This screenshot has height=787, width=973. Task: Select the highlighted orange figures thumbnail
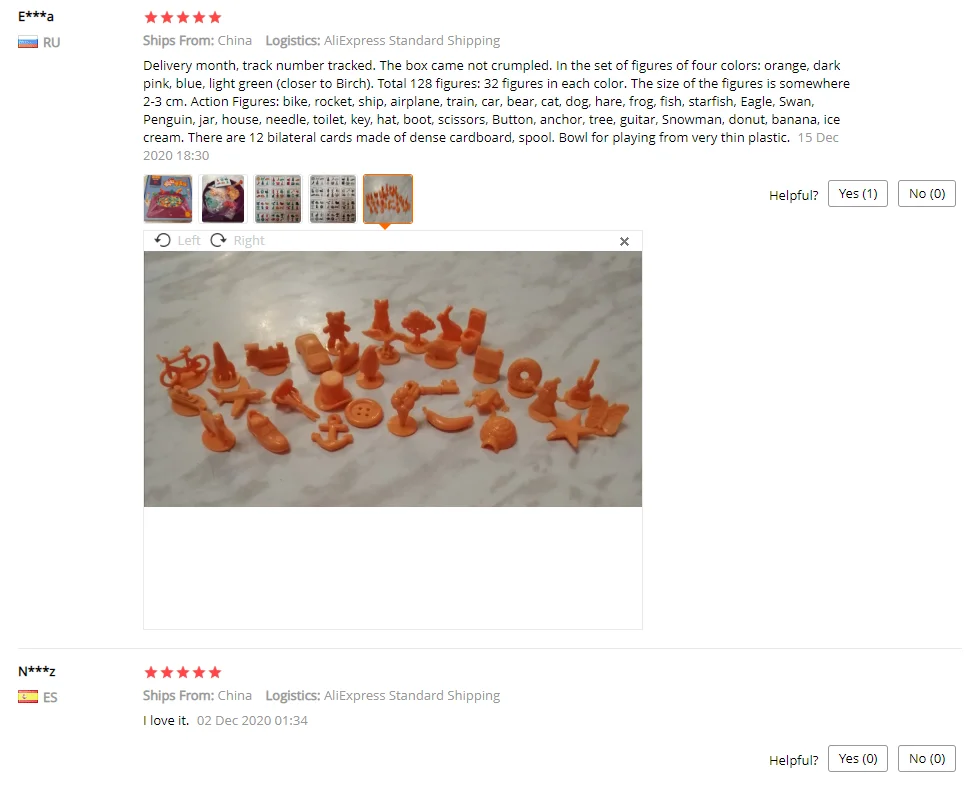coord(388,199)
